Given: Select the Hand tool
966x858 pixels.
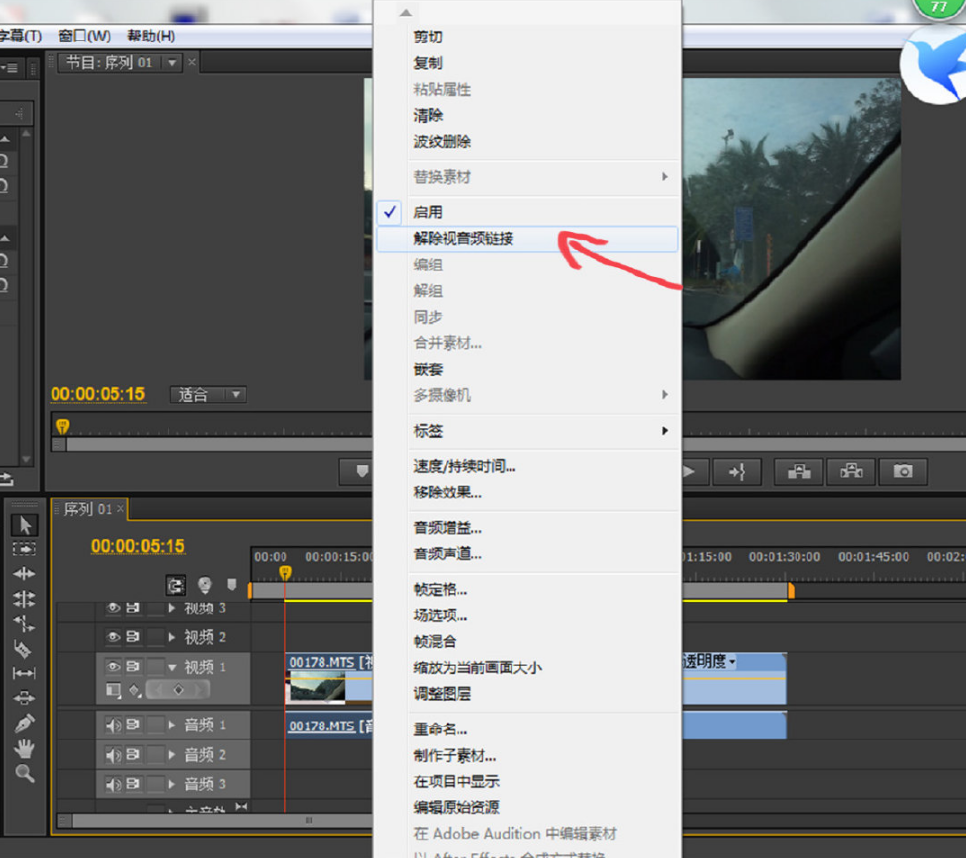Looking at the screenshot, I should pyautogui.click(x=25, y=748).
